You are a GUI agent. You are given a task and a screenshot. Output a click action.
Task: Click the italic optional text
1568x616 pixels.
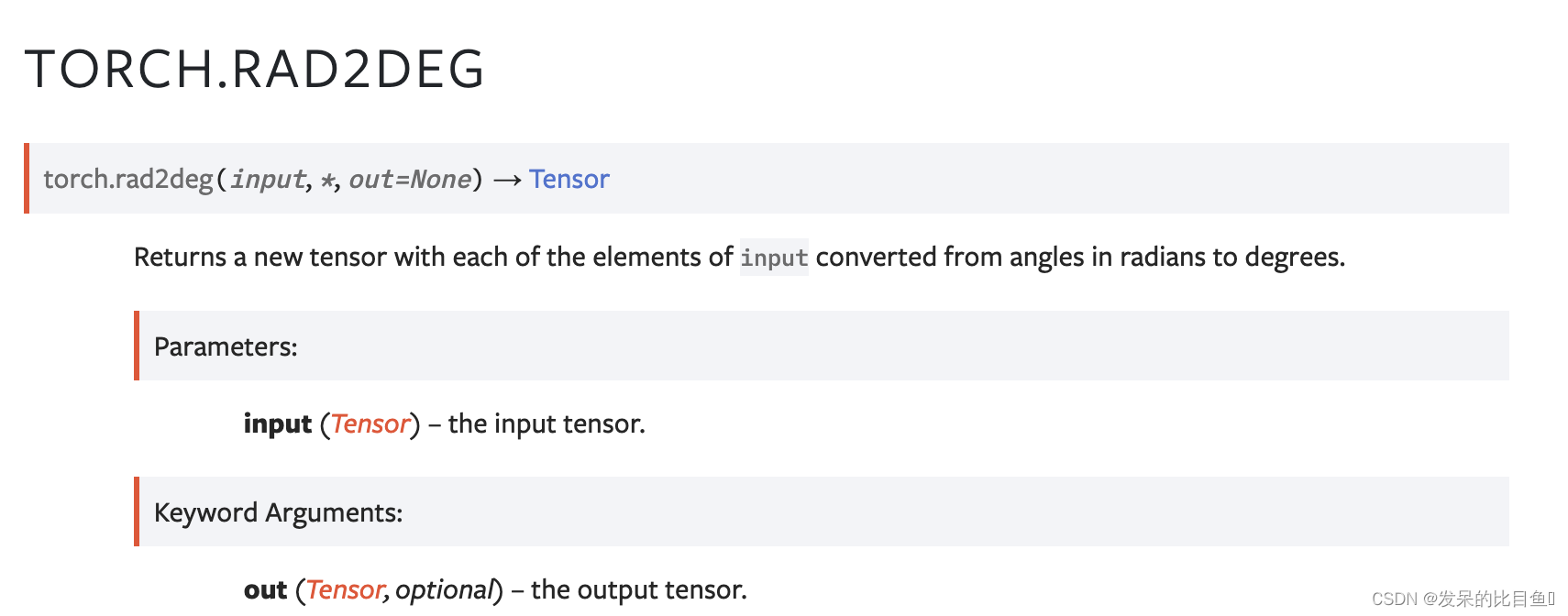445,589
